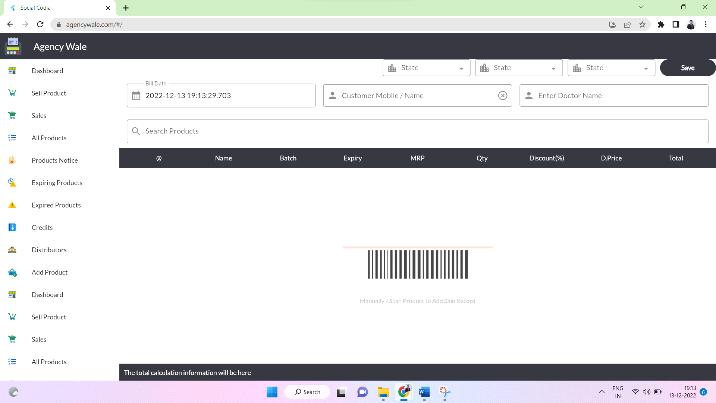Click the calendar icon in Bill Date field
This screenshot has height=403, width=716.
(x=136, y=95)
